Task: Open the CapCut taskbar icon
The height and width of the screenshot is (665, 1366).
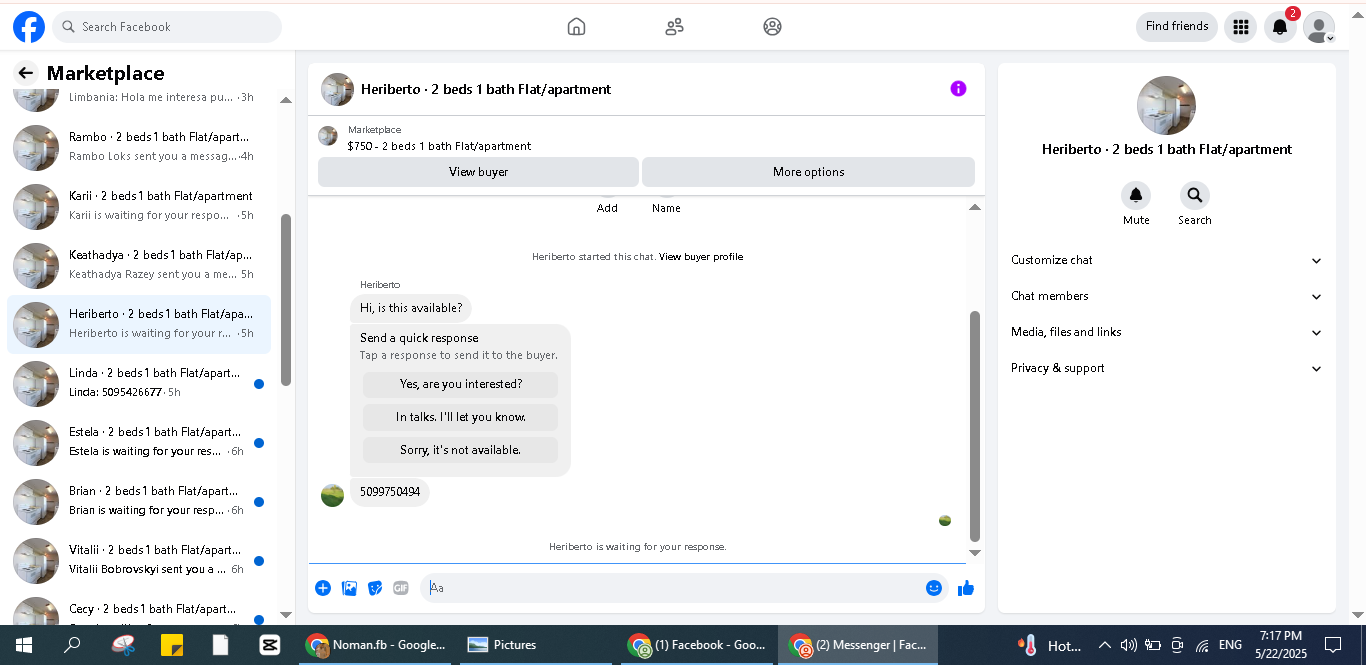Action: [269, 645]
